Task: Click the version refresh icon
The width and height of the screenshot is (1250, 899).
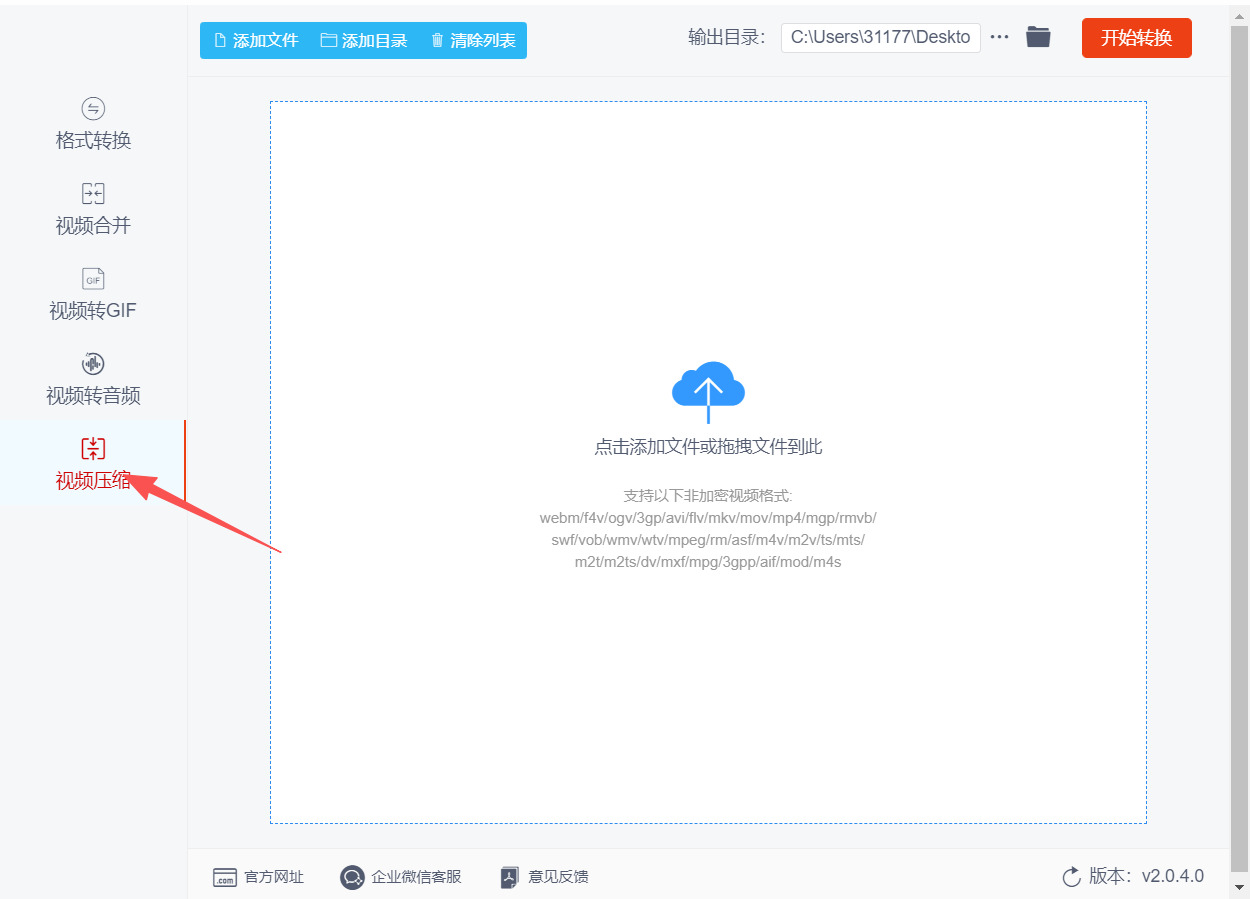Action: point(1071,877)
